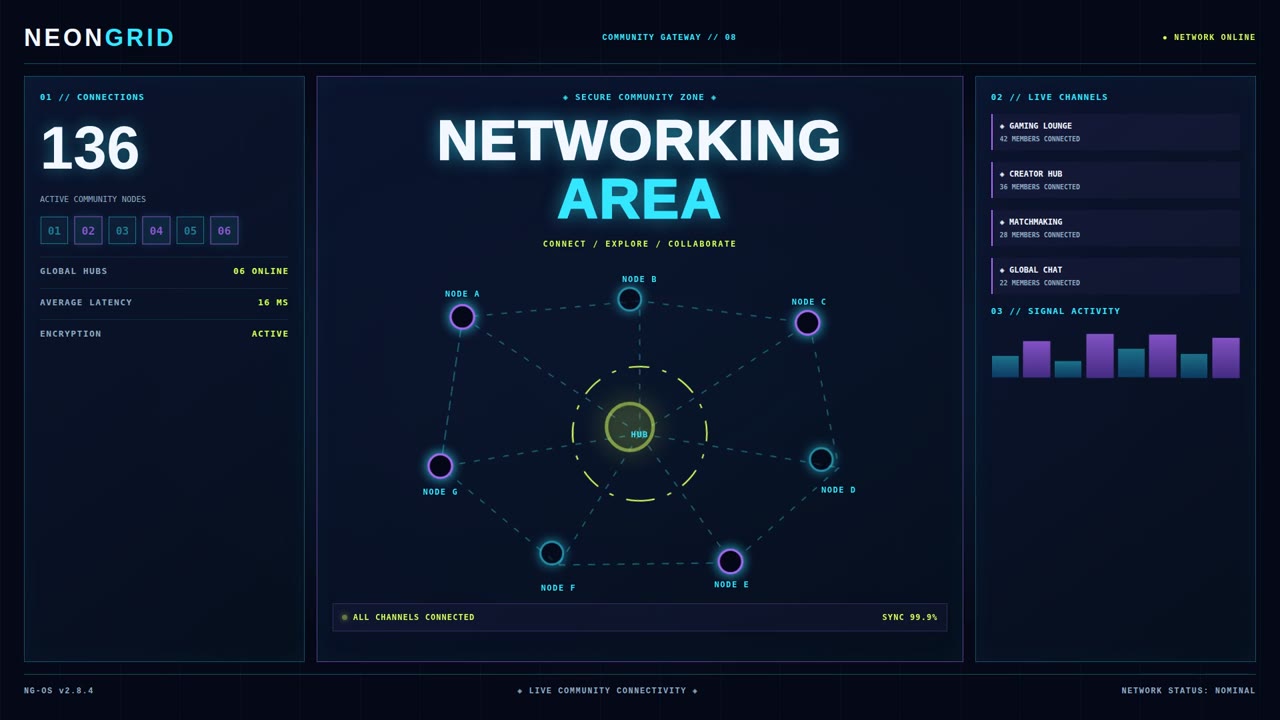Click the "16 MS" average latency value
The image size is (1280, 720).
tap(273, 302)
